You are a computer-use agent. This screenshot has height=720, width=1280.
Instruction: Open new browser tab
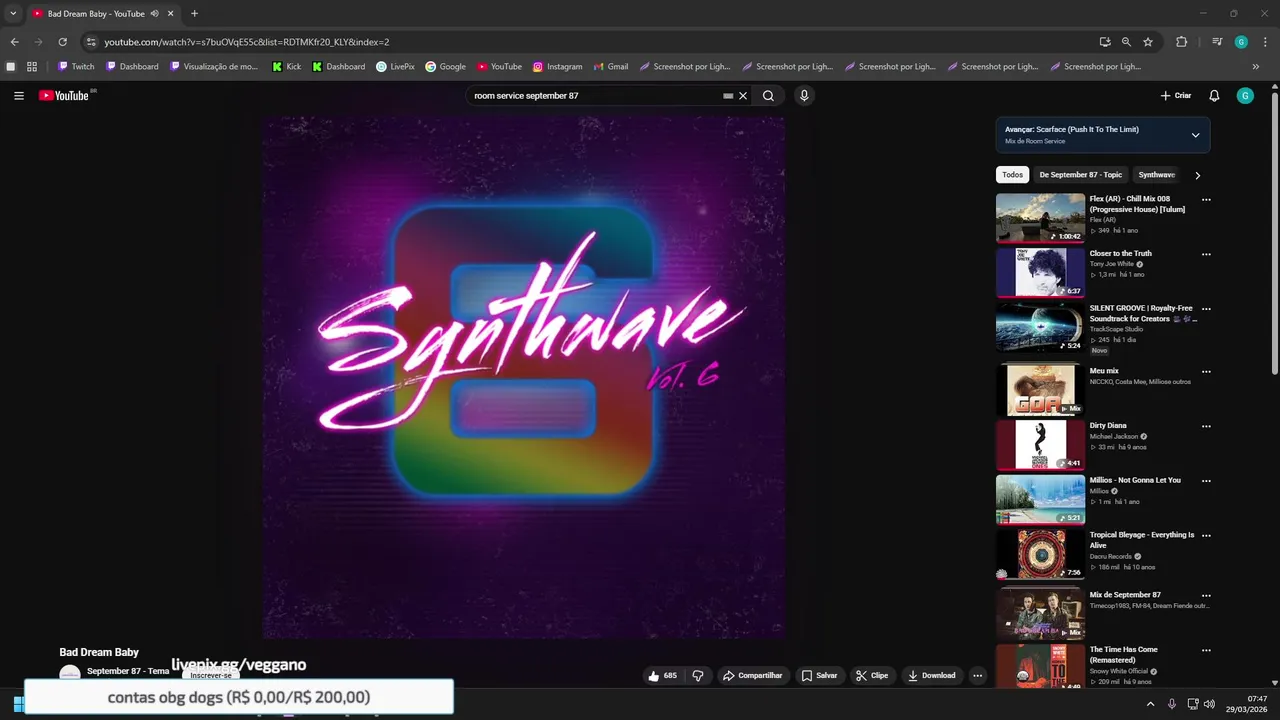click(194, 14)
